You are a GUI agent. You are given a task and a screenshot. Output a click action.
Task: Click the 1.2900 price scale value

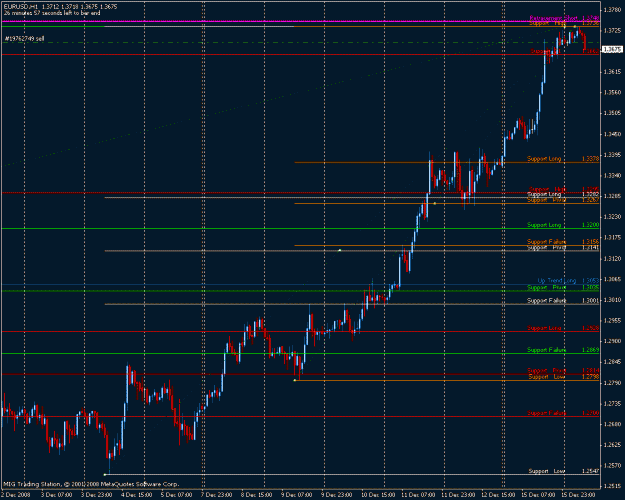pos(612,341)
